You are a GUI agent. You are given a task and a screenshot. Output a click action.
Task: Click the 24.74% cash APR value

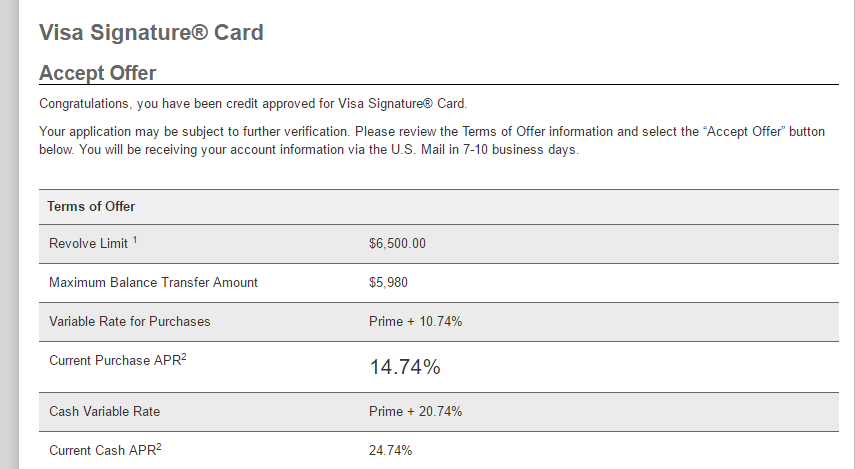coord(390,450)
